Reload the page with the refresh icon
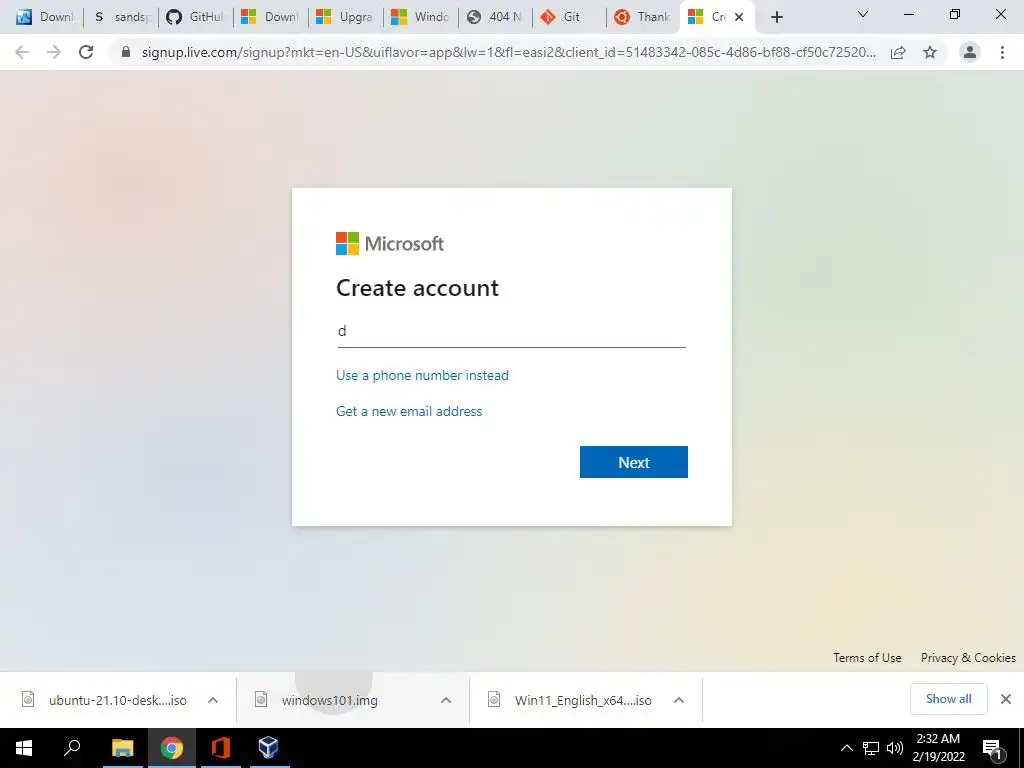This screenshot has width=1024, height=768. click(x=86, y=52)
